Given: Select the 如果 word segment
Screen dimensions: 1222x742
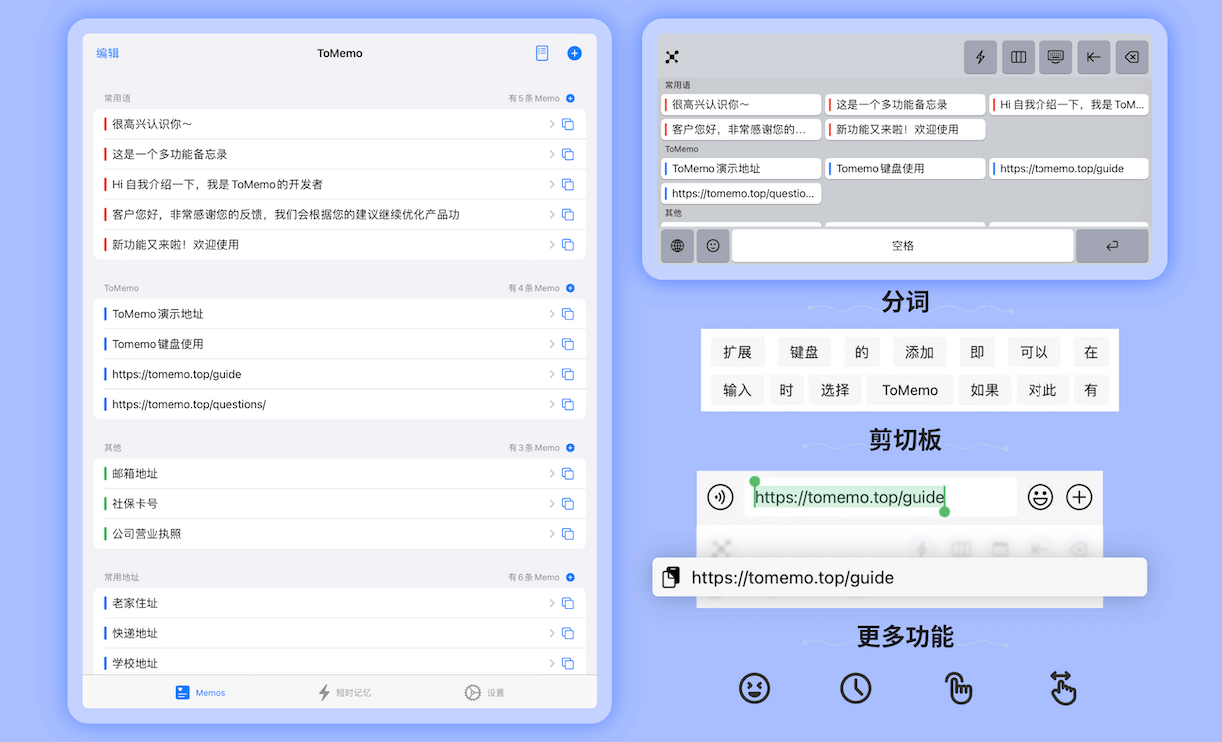Looking at the screenshot, I should point(985,390).
